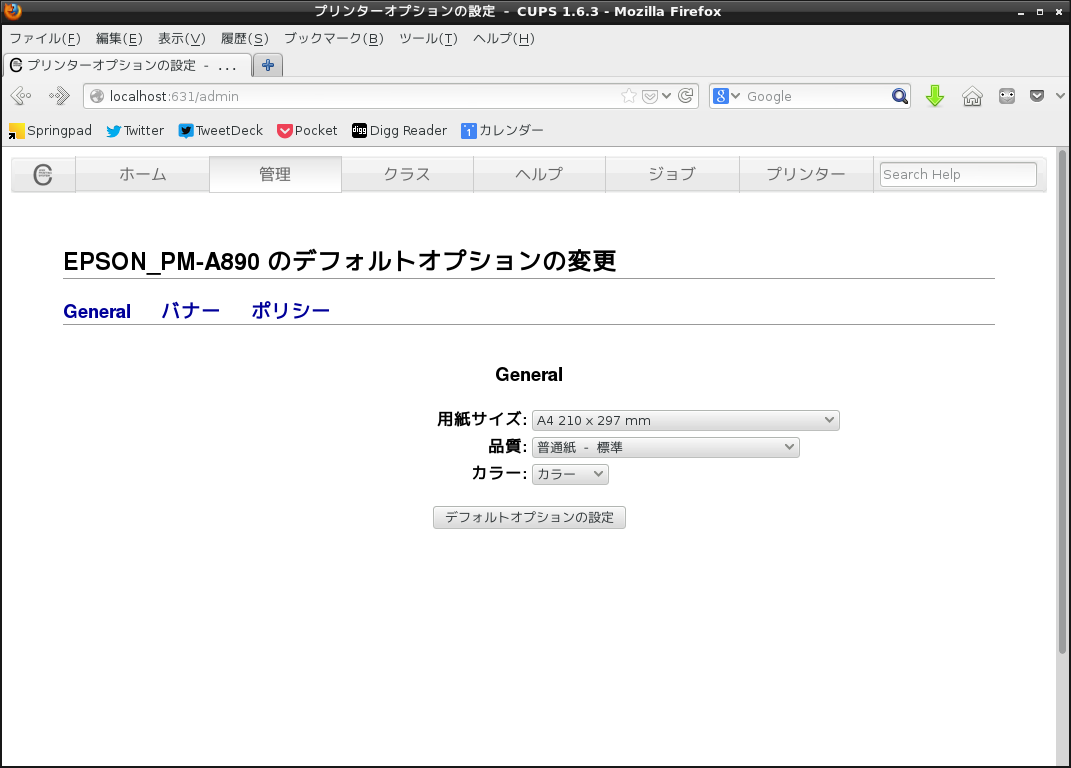
Task: Switch to the ジョブ navigation tab
Action: 672,175
